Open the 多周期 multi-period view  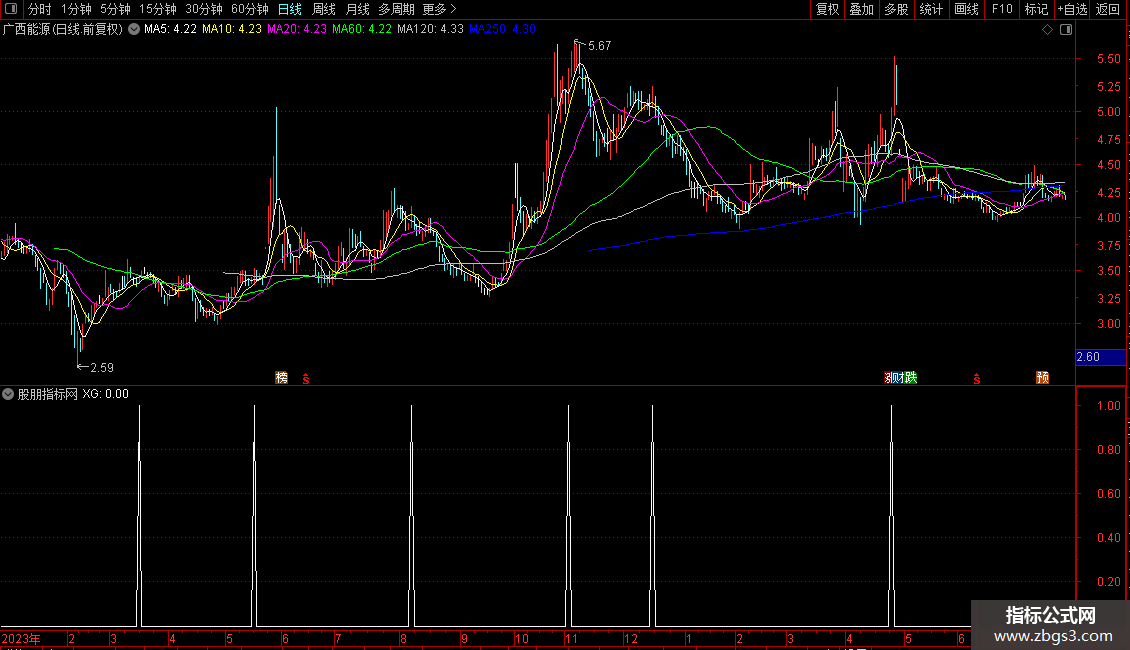[x=396, y=9]
